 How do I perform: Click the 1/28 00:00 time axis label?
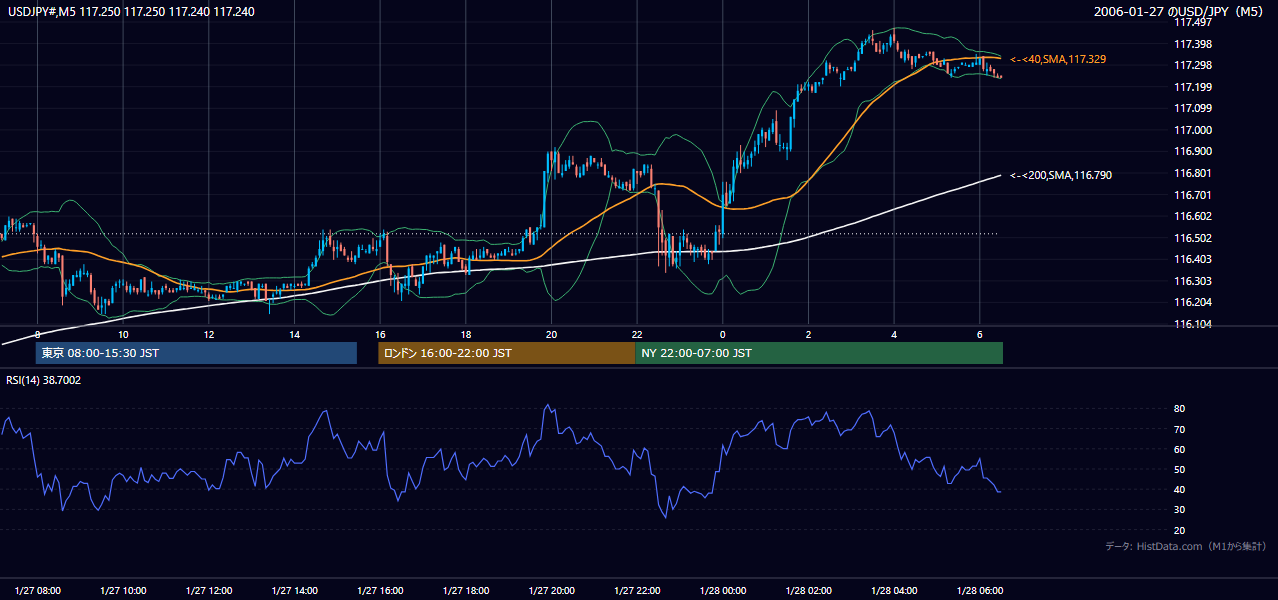pos(723,590)
